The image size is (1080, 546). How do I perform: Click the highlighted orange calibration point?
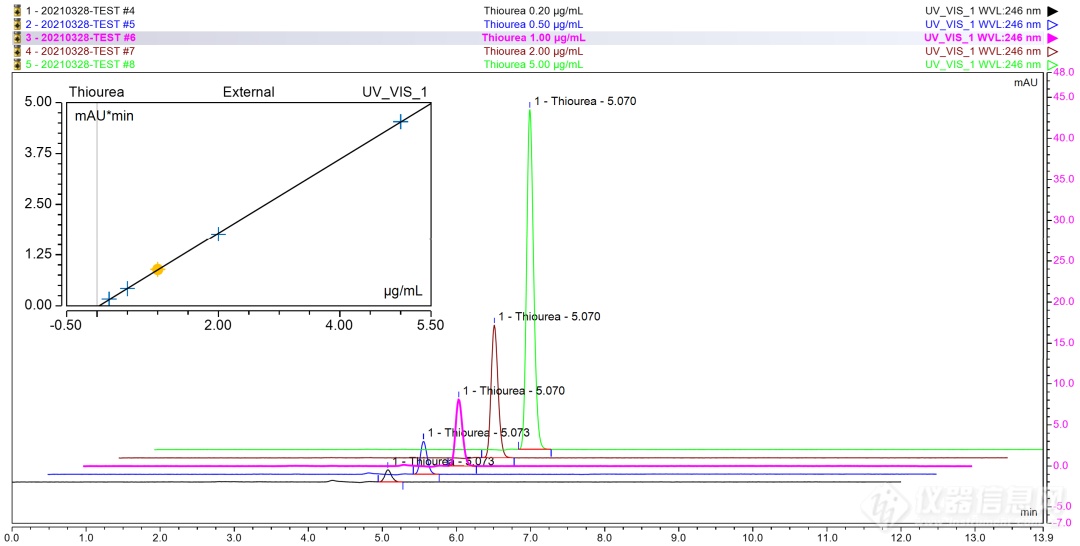click(157, 269)
